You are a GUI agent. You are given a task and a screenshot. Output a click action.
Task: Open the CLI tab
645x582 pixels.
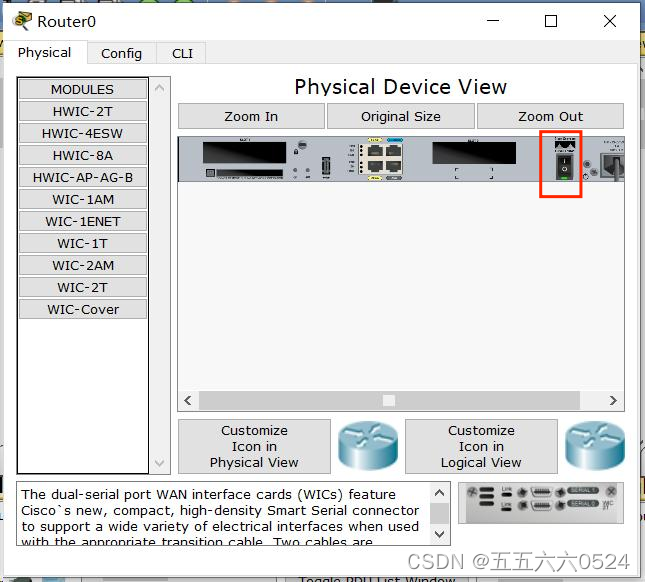[182, 53]
